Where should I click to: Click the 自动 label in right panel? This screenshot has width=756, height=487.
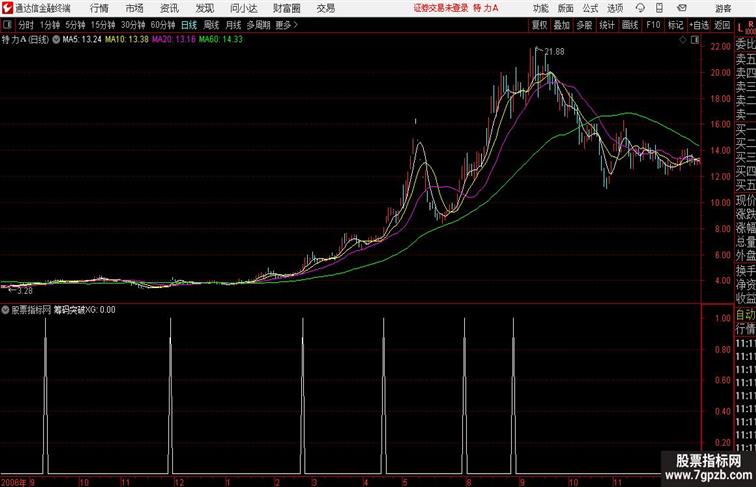(745, 315)
